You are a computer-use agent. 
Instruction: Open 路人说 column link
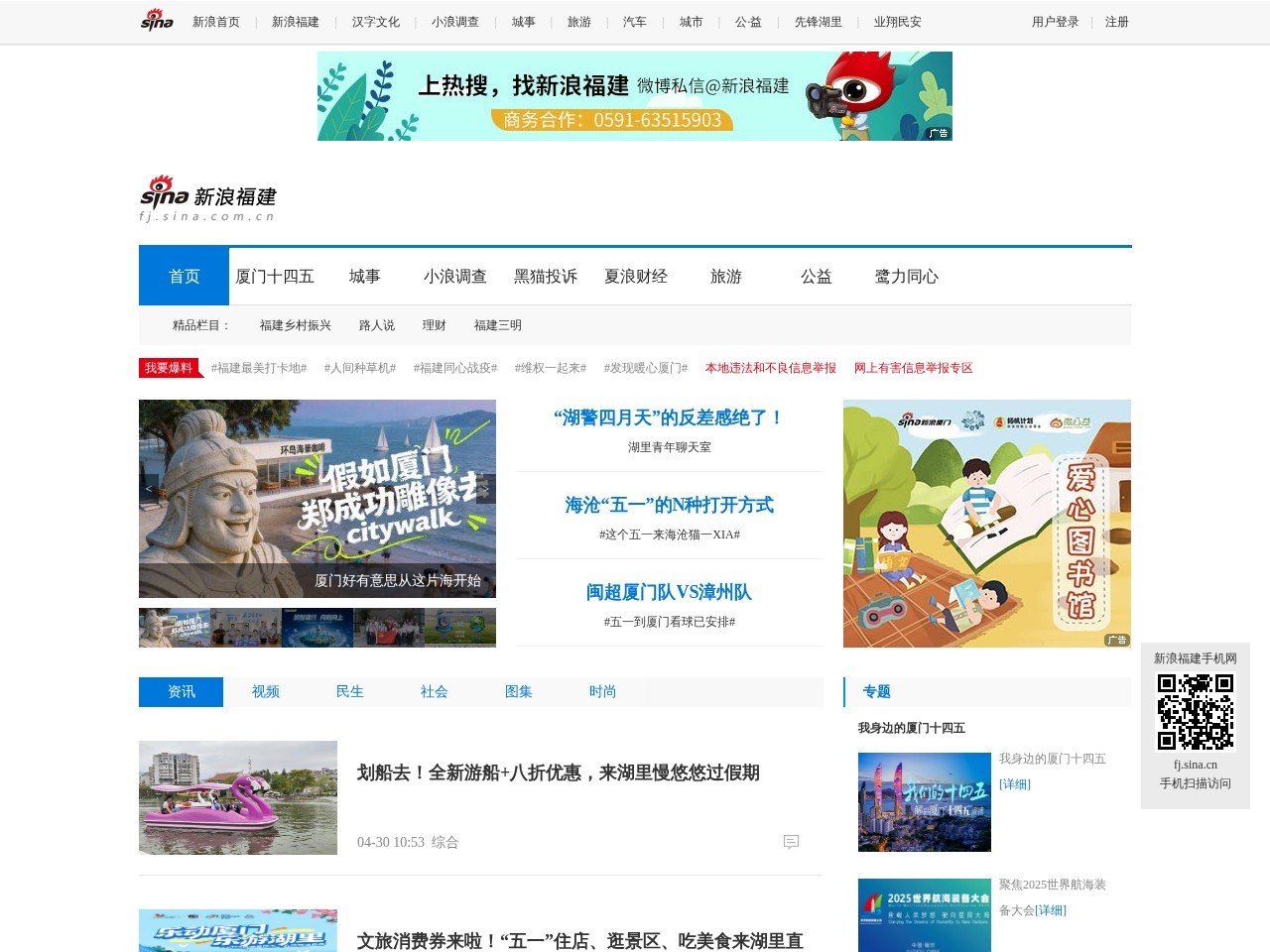pos(377,325)
